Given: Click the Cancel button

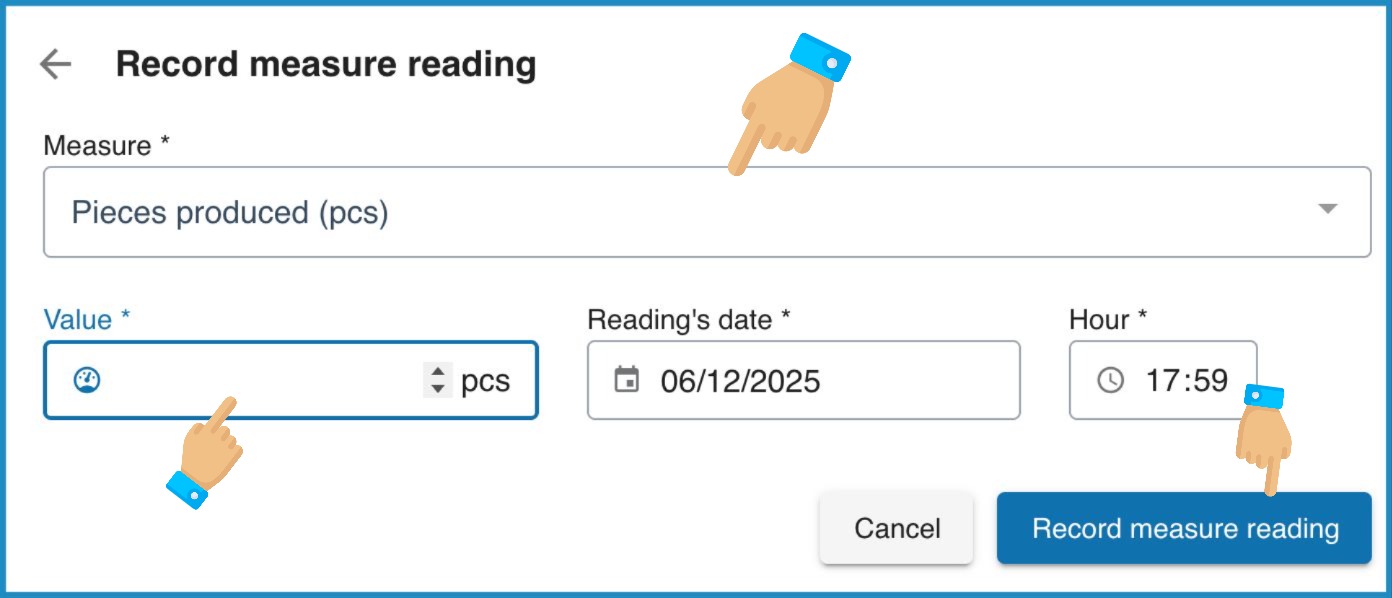Looking at the screenshot, I should 896,528.
